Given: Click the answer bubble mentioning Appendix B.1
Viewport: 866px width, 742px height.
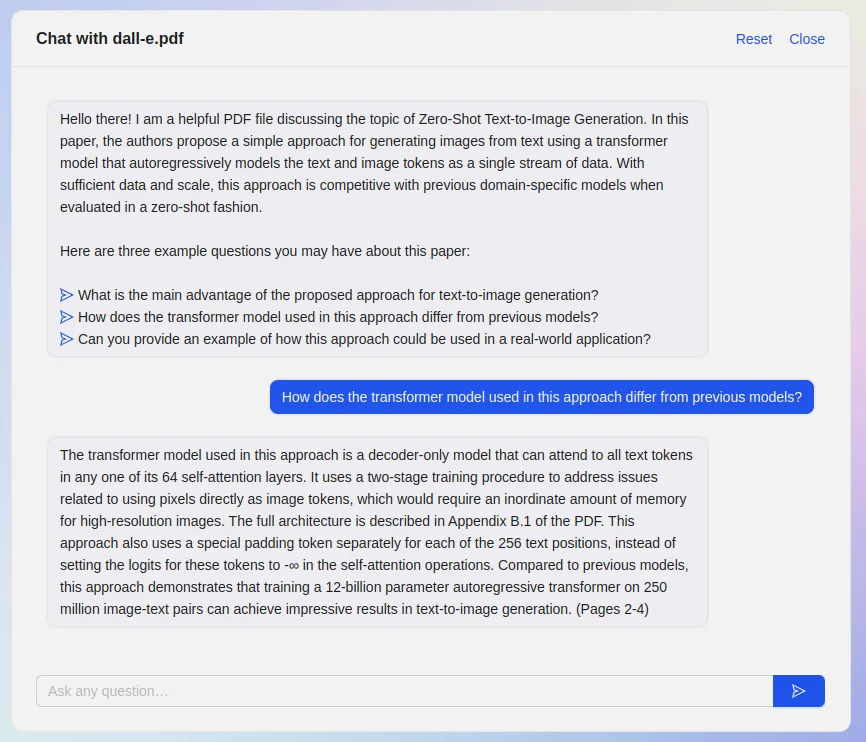Looking at the screenshot, I should pos(375,531).
